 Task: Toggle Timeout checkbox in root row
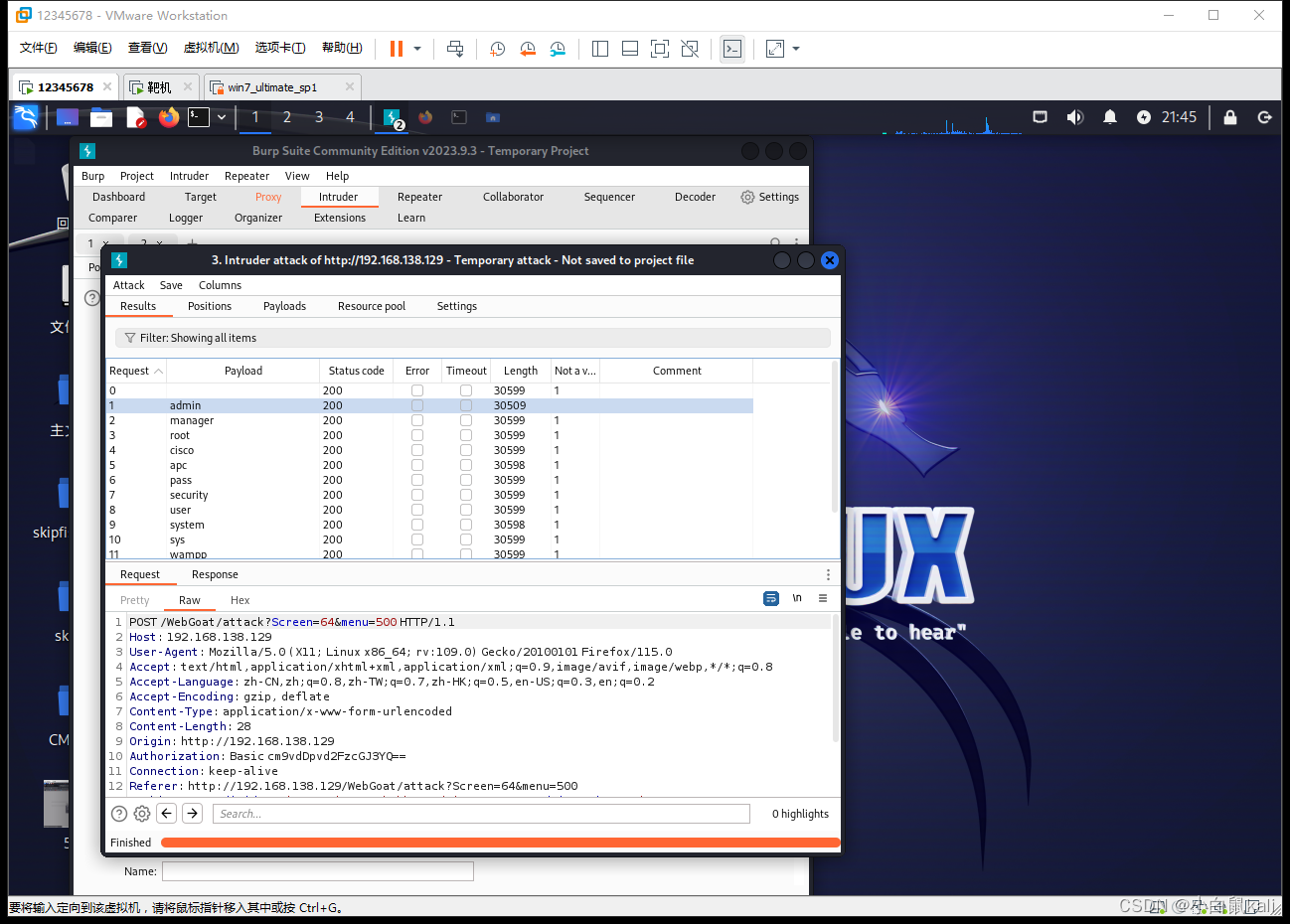(466, 435)
